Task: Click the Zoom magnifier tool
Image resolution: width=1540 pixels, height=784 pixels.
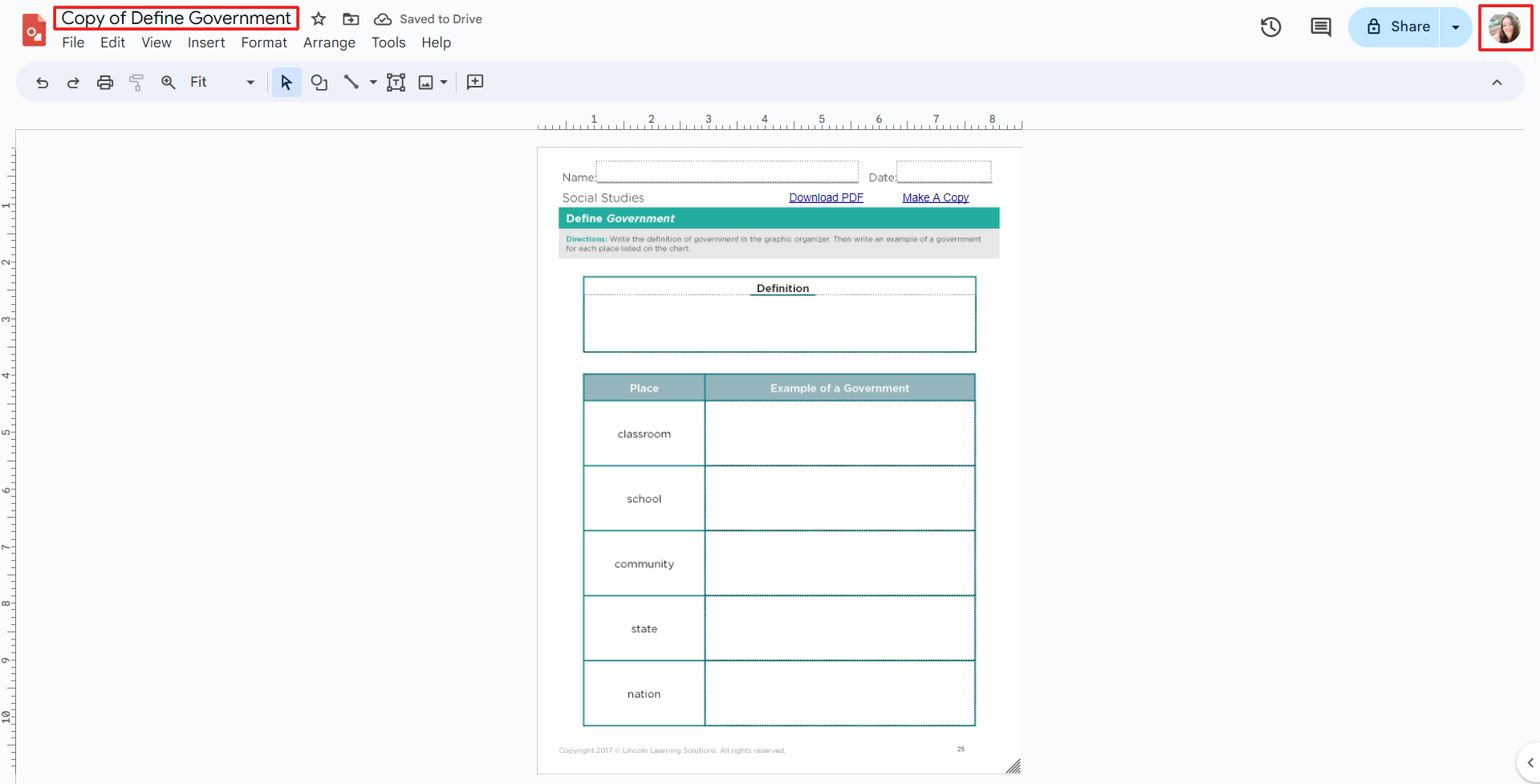Action: click(168, 82)
